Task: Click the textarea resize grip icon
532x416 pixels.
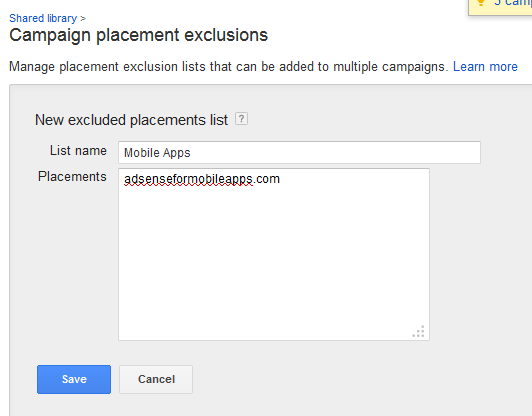Action: coord(419,332)
